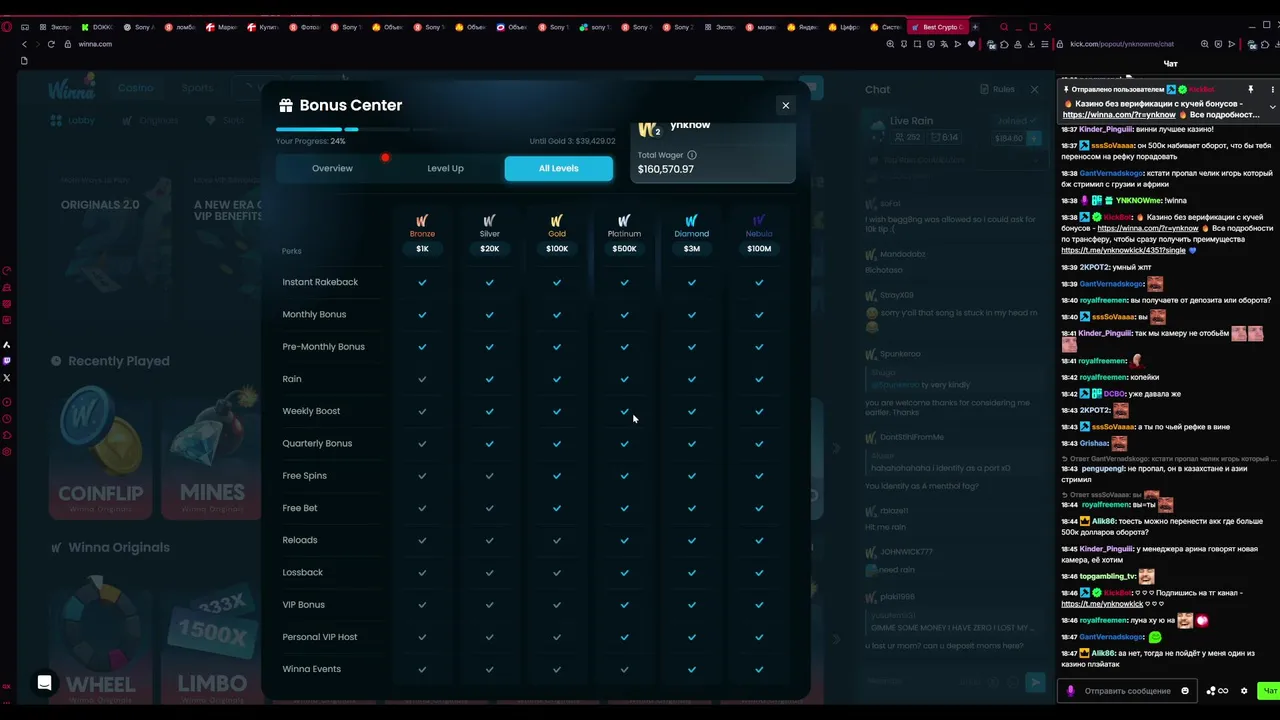
Task: Click the green Чат send button
Action: coord(1269,691)
